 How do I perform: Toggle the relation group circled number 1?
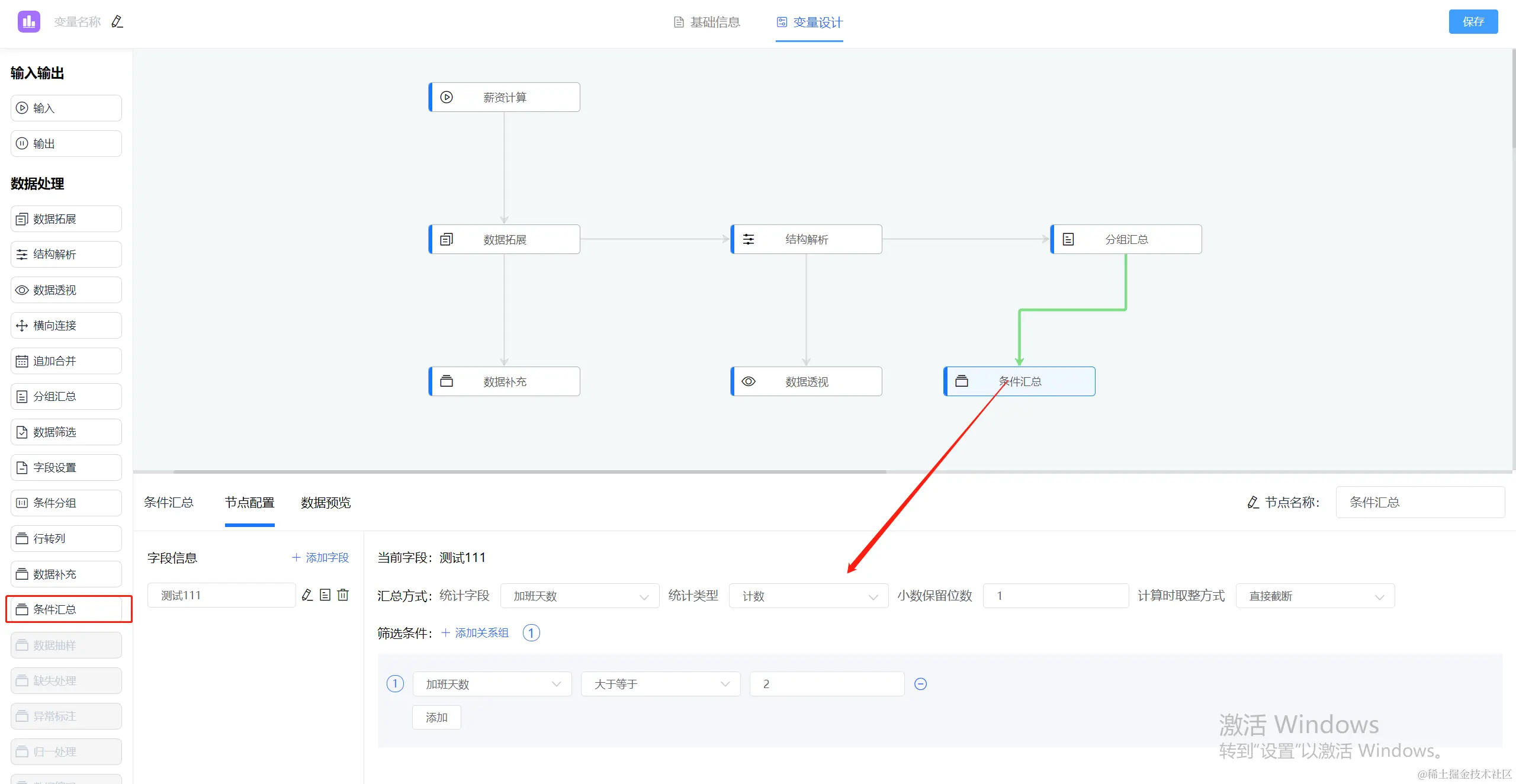[531, 633]
